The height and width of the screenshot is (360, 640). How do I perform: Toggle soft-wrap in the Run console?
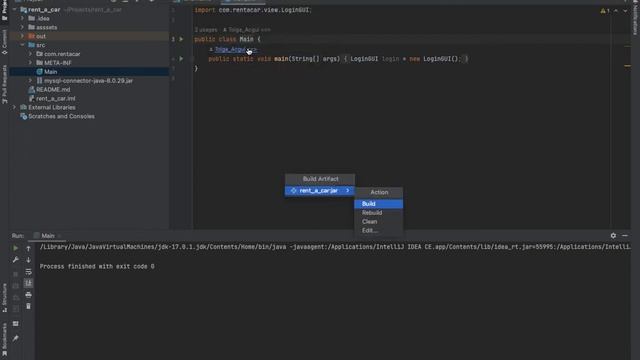(x=28, y=271)
